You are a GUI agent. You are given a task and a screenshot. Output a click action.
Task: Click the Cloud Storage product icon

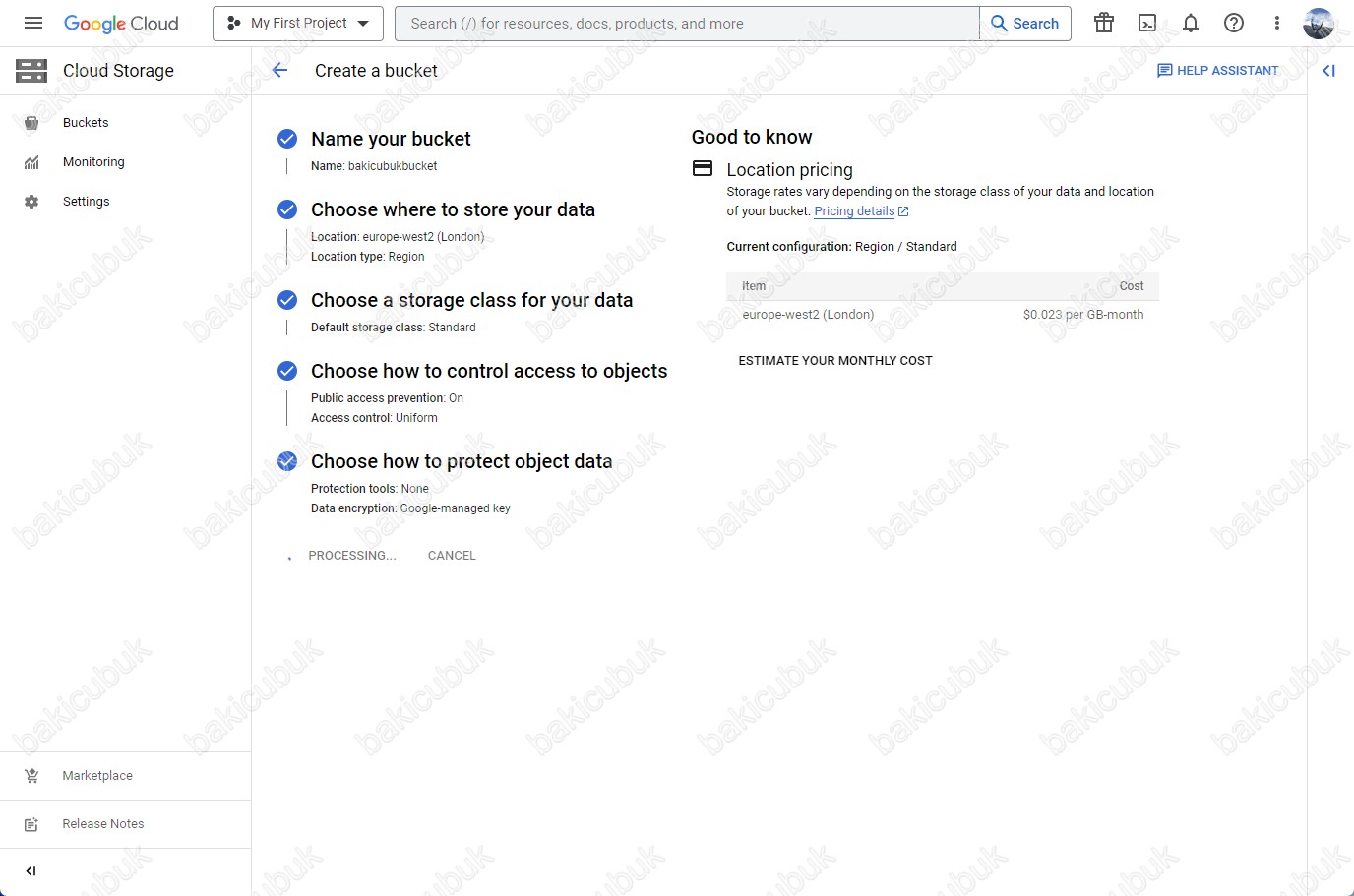[31, 70]
